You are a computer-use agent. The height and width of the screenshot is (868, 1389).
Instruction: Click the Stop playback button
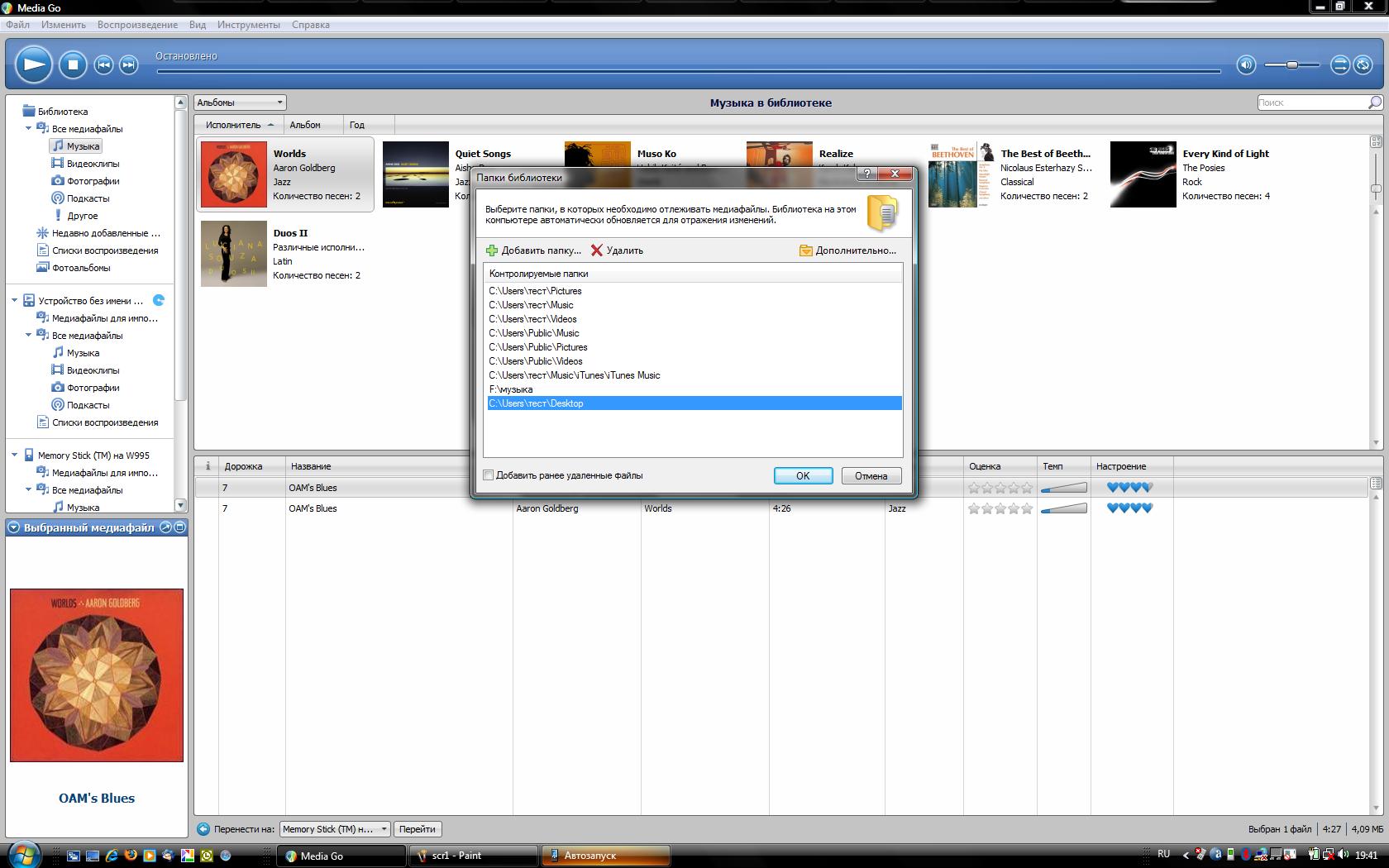point(73,64)
